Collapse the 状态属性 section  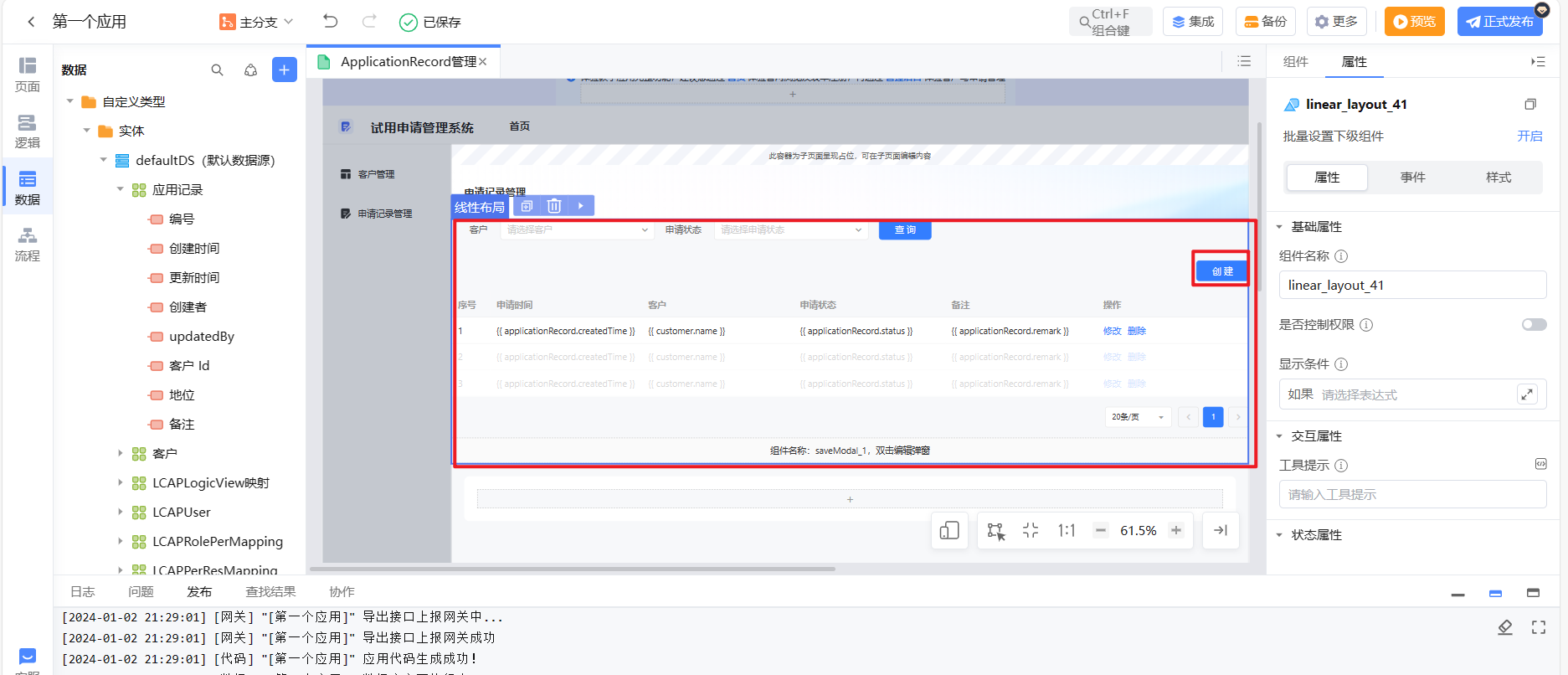pyautogui.click(x=1279, y=535)
